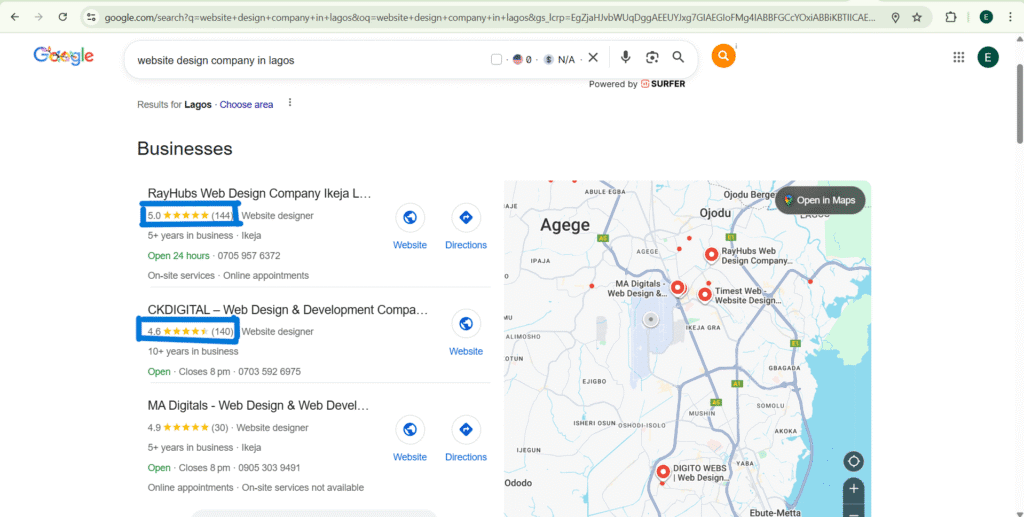The width and height of the screenshot is (1024, 517).
Task: Submit search with the magnifier icon
Action: tap(679, 57)
